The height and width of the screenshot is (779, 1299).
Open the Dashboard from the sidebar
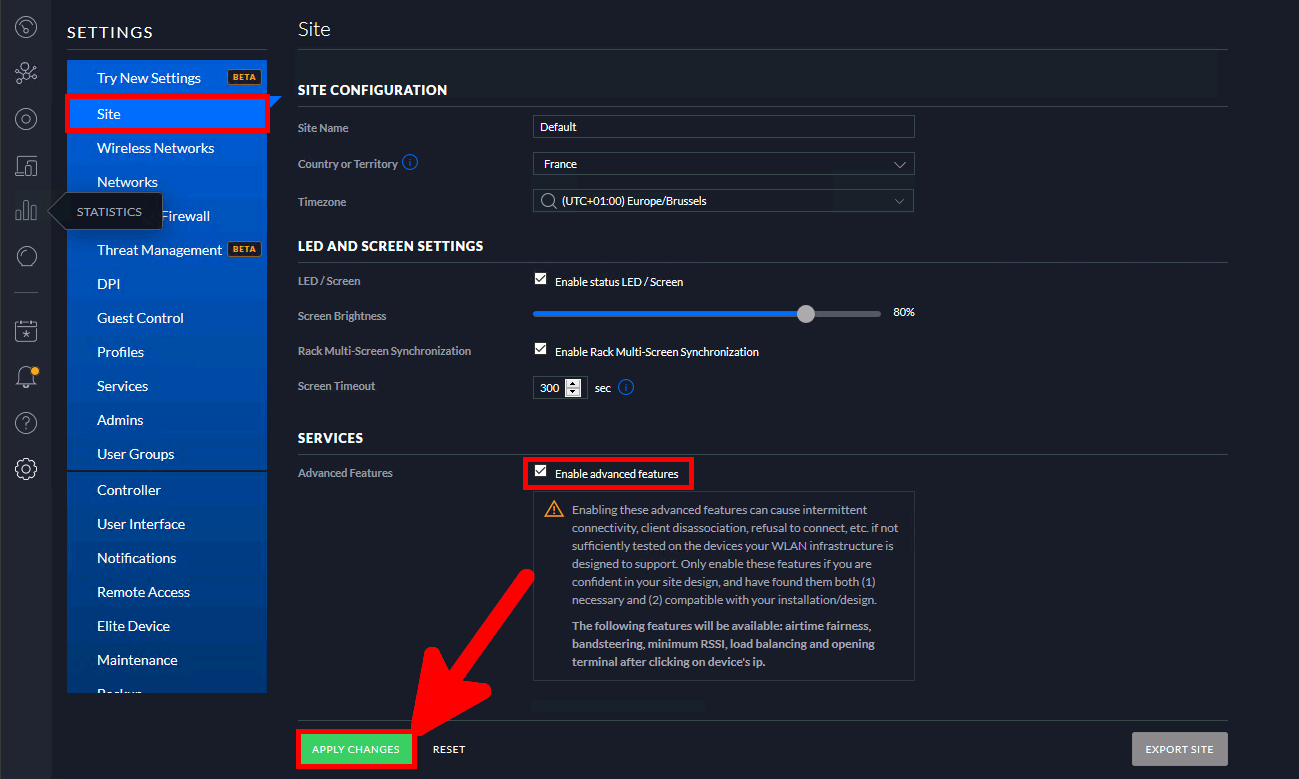(26, 26)
